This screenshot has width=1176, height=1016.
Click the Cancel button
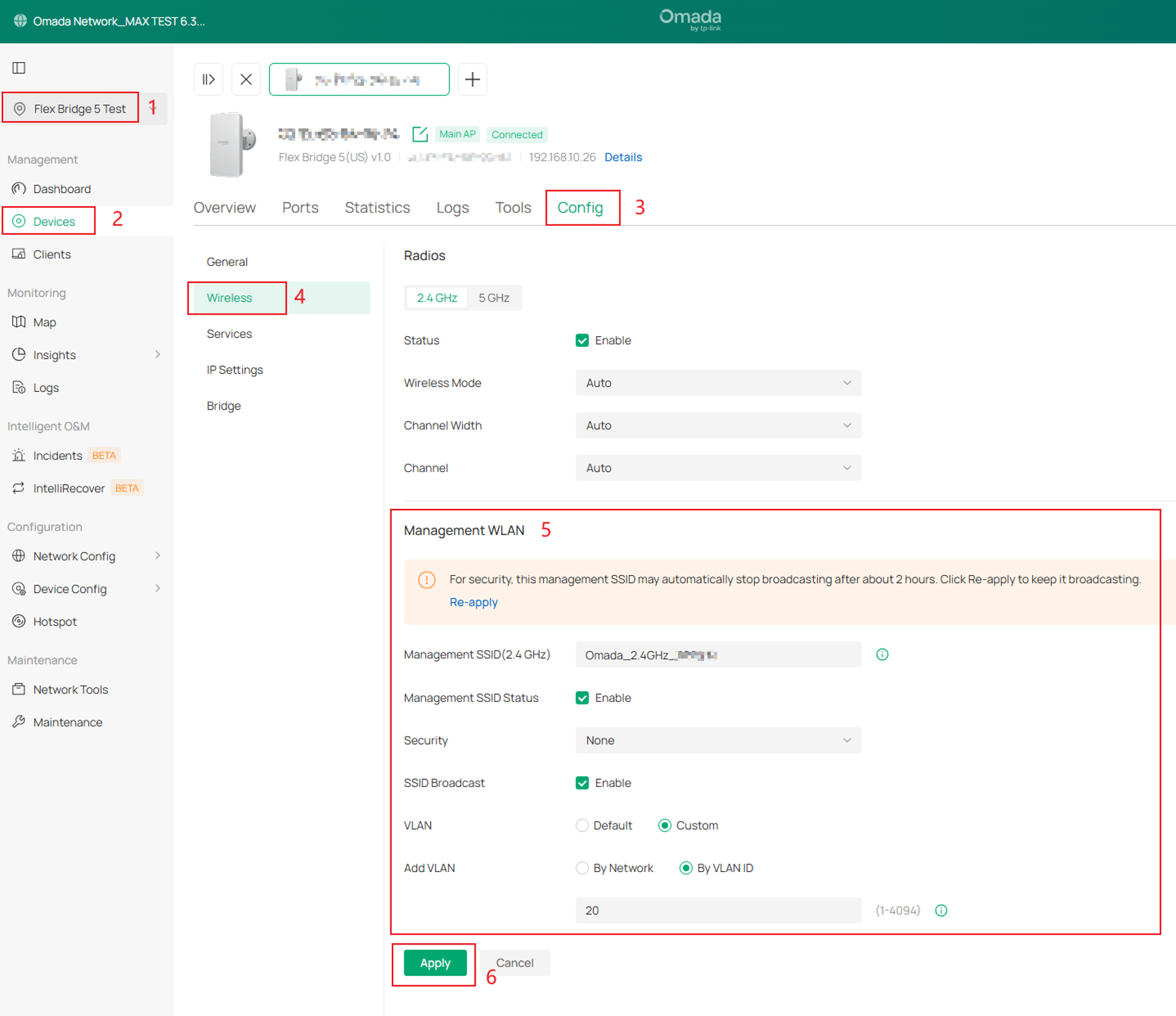point(515,963)
